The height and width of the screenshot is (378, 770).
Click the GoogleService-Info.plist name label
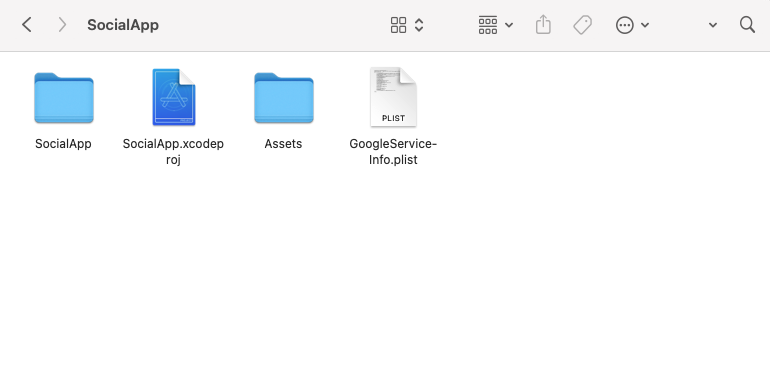(393, 152)
